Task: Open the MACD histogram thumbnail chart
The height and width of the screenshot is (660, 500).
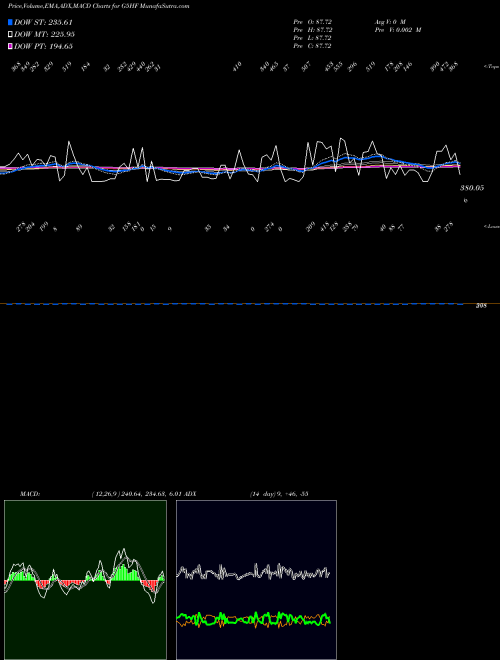Action: tap(85, 580)
